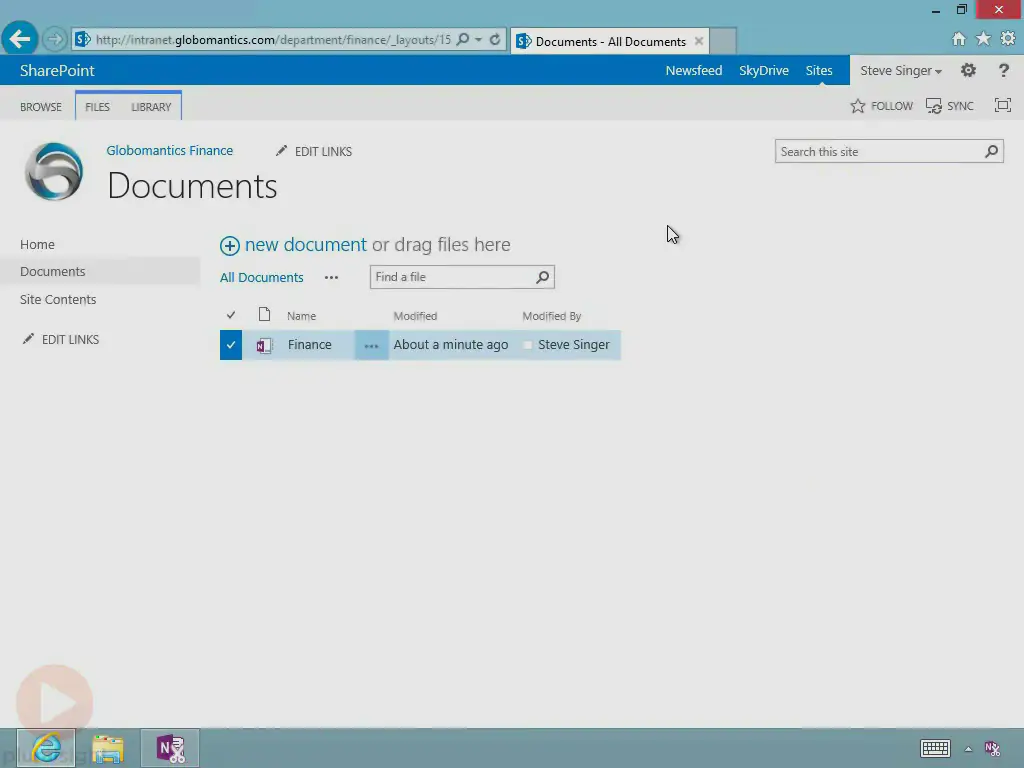Open the address bar dropdown arrow
This screenshot has width=1024, height=768.
pyautogui.click(x=479, y=39)
